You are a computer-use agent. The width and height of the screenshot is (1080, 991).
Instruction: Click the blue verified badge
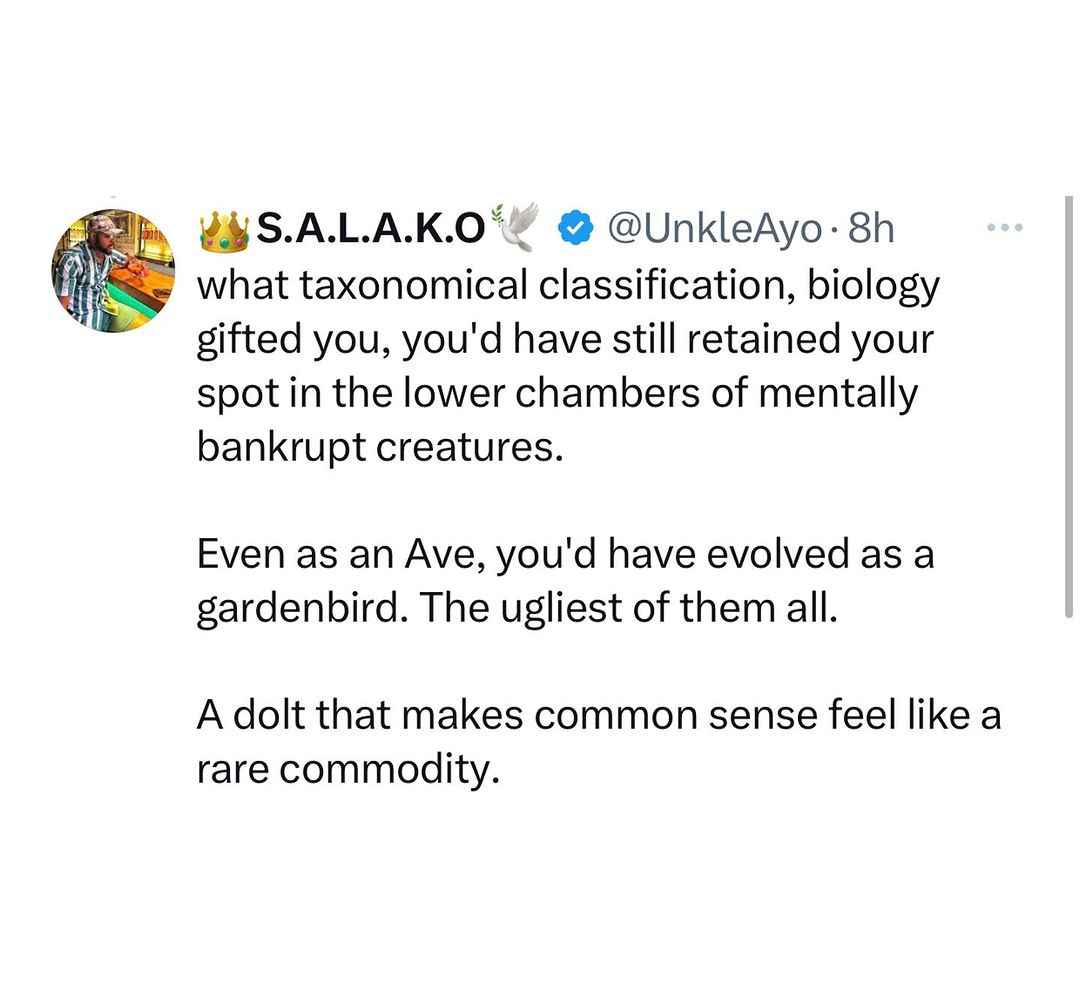coord(575,229)
